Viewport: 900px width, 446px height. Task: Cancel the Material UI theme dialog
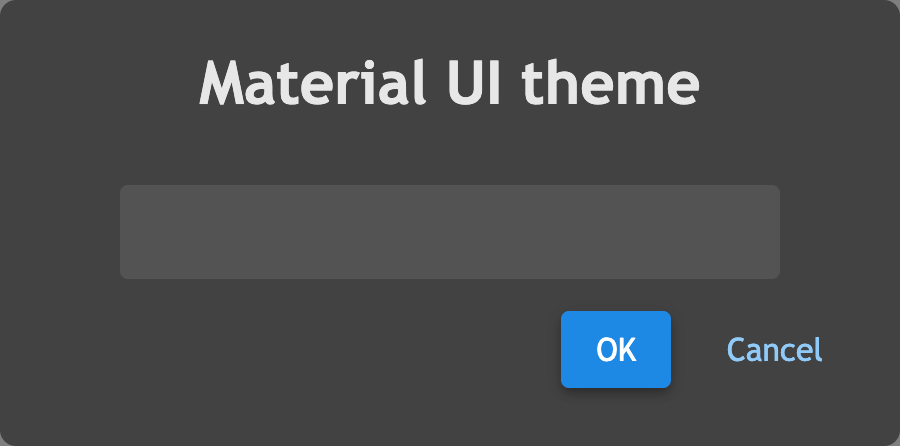tap(774, 349)
